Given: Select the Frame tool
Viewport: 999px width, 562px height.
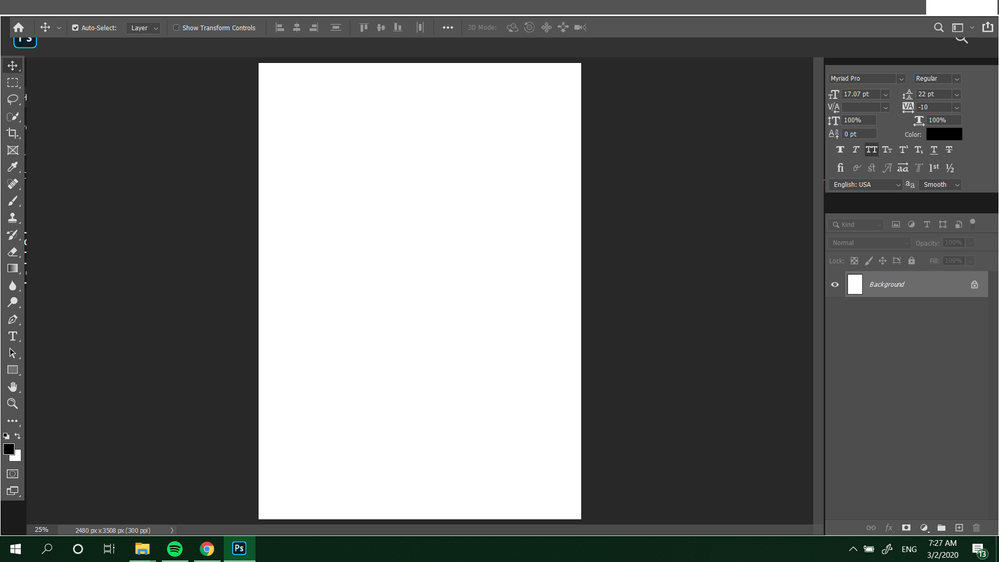Looking at the screenshot, I should tap(13, 150).
